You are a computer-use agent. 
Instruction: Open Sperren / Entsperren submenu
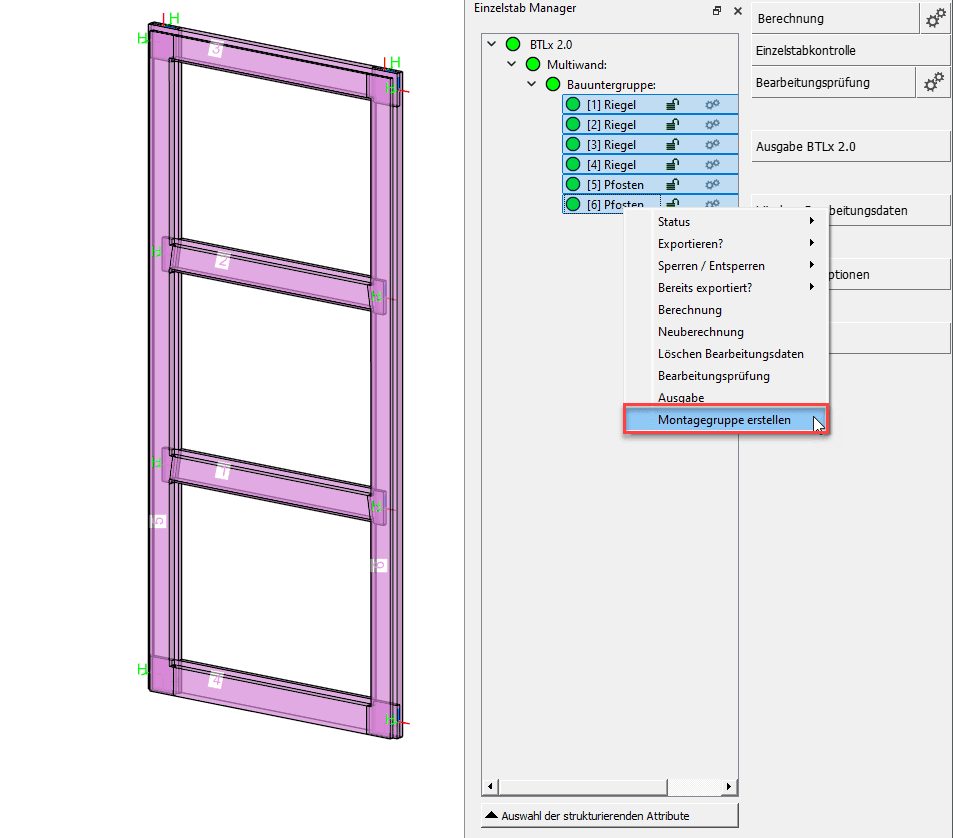pos(726,266)
